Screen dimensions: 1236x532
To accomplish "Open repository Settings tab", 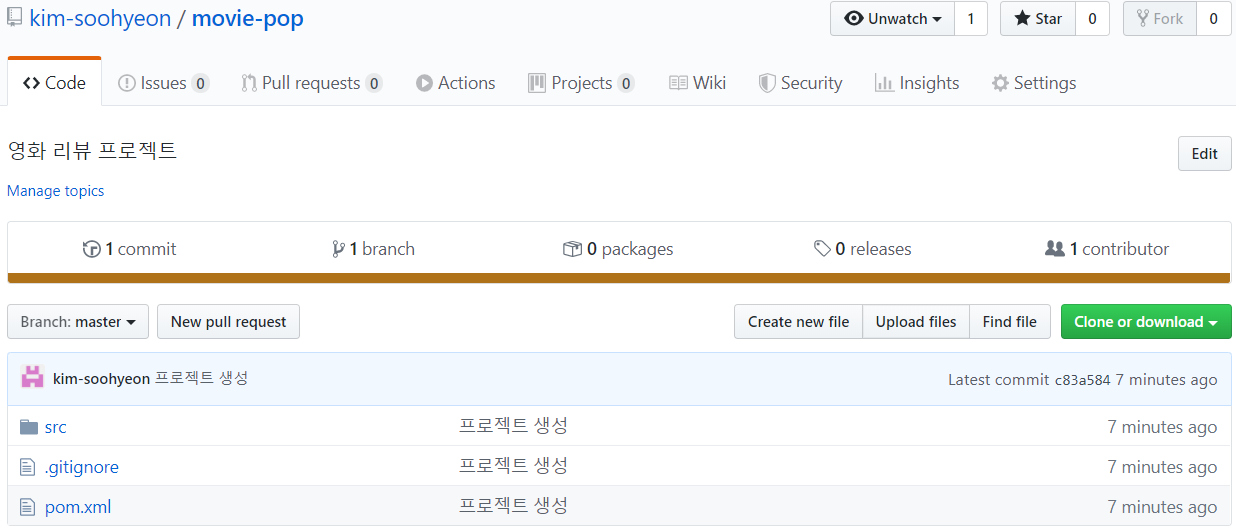I will coord(1034,83).
